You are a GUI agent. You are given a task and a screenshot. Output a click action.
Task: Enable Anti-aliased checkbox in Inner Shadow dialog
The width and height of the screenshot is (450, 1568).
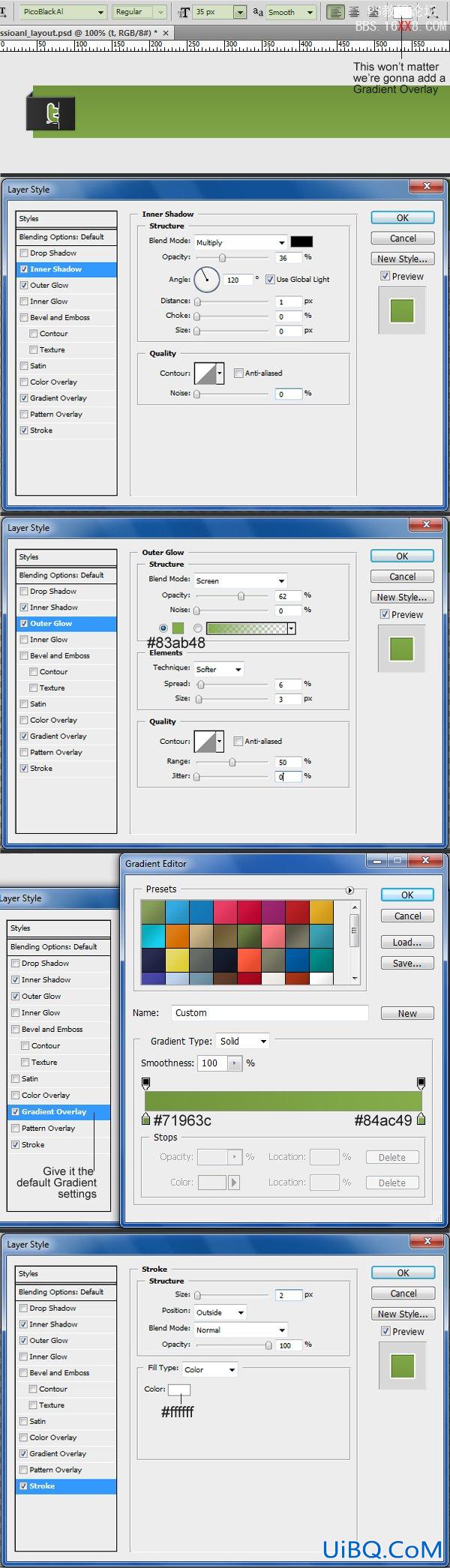pos(238,373)
